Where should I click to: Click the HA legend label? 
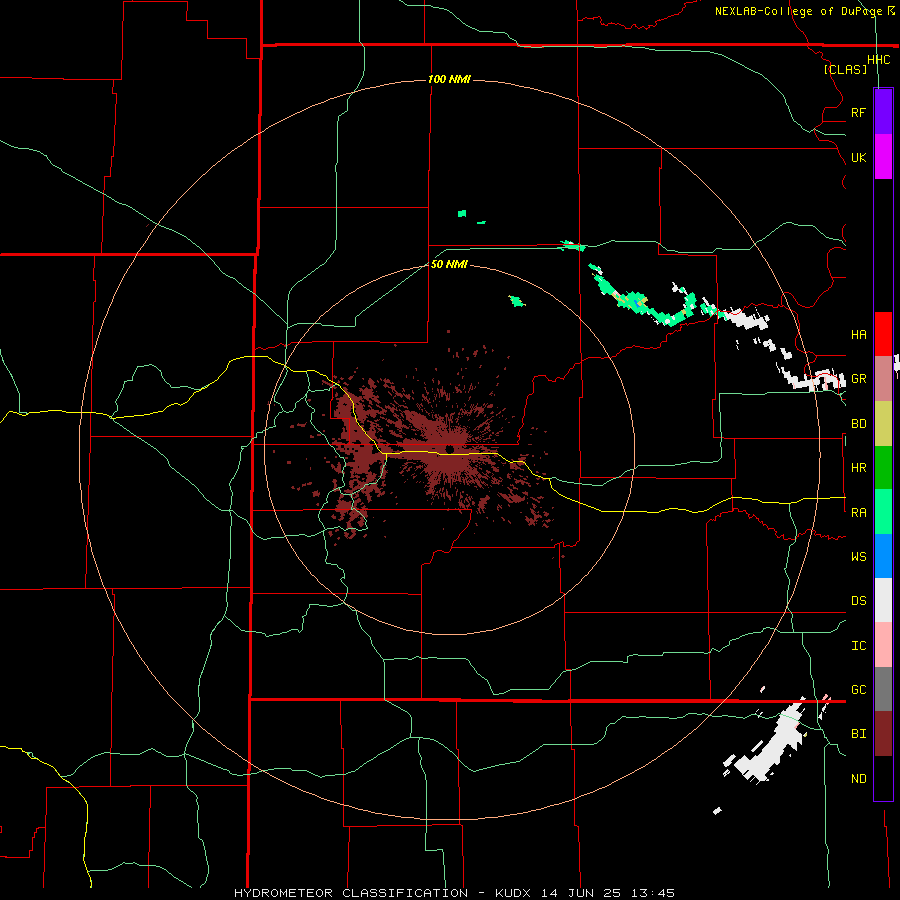point(858,335)
